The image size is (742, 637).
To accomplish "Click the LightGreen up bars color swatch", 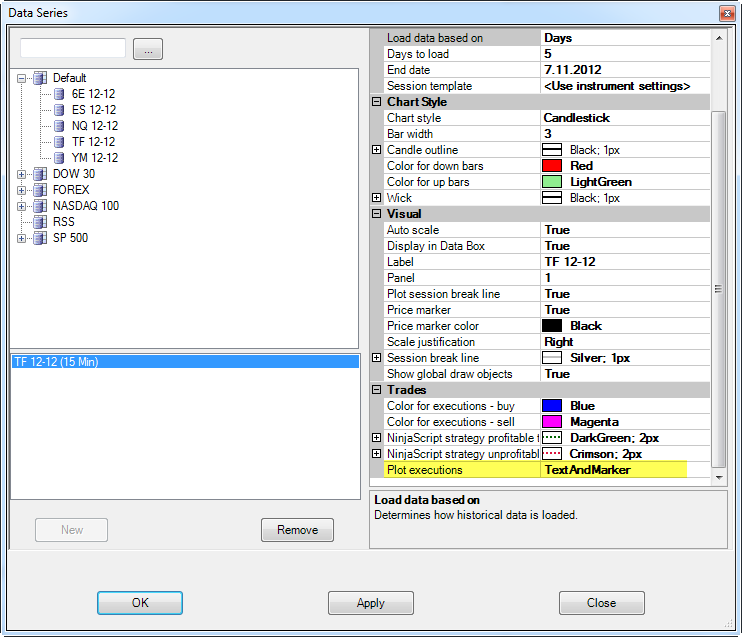I will pos(552,182).
